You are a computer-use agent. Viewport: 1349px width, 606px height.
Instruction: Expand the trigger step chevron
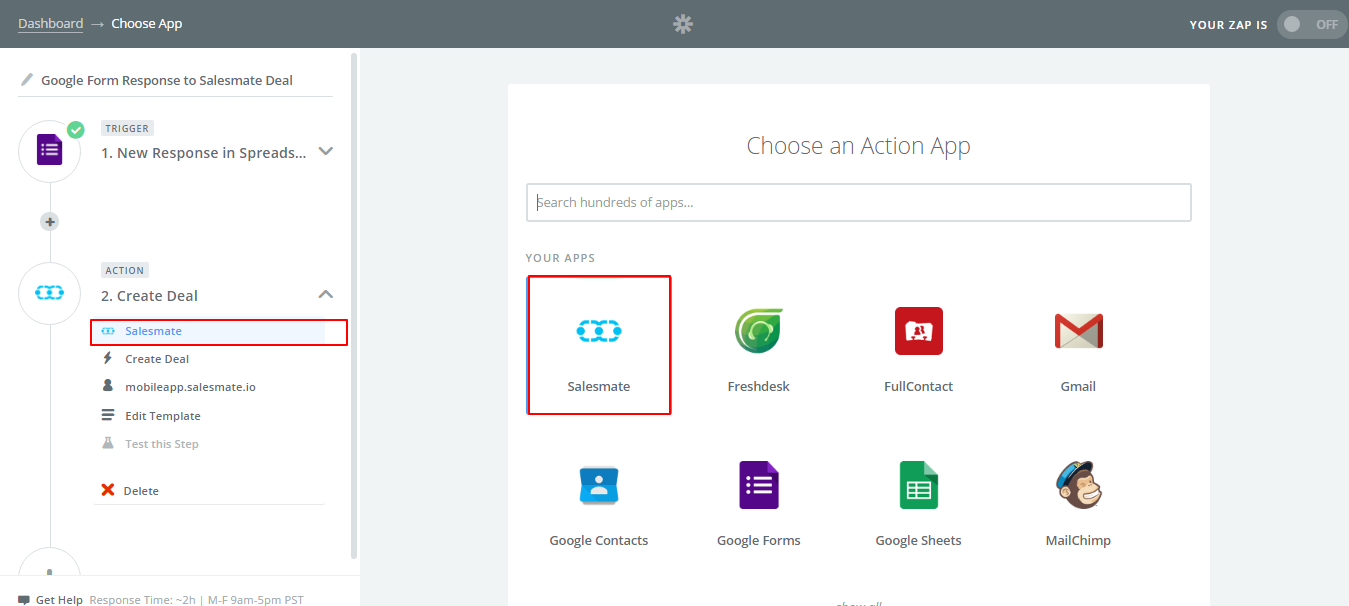point(325,151)
